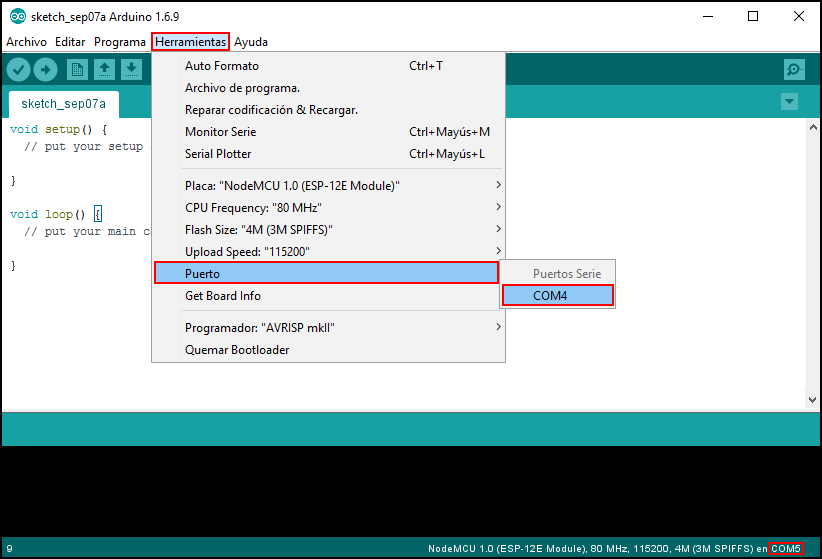Choose Monitor Serie menu entry
Viewport: 822px width, 559px height.
[328, 132]
